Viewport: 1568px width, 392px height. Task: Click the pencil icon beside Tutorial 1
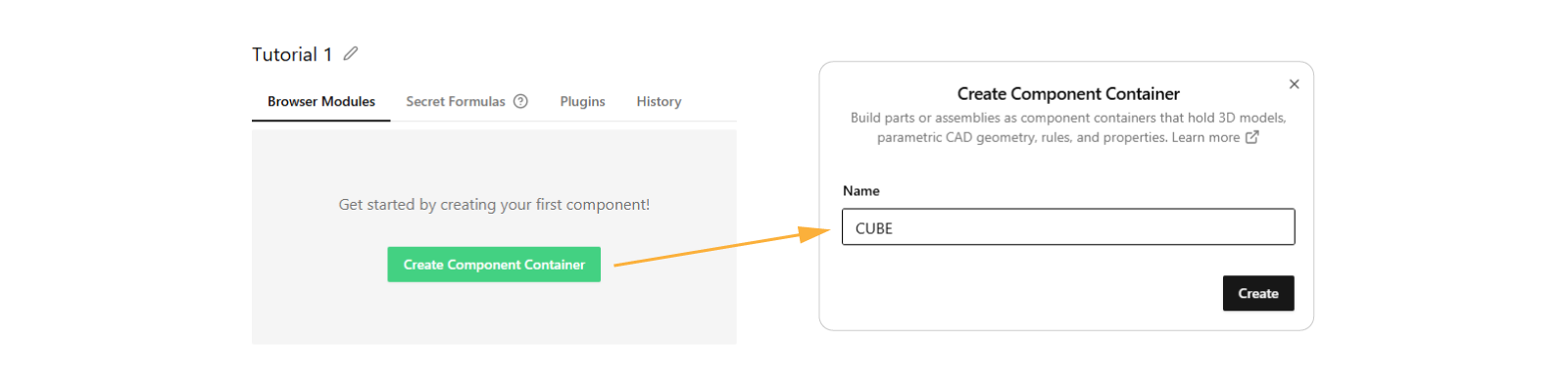click(351, 54)
